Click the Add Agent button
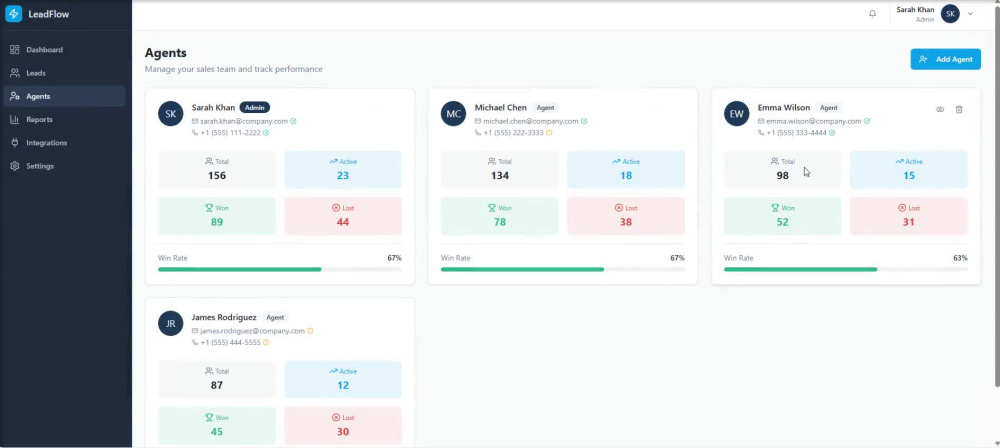This screenshot has width=1000, height=448. [945, 59]
